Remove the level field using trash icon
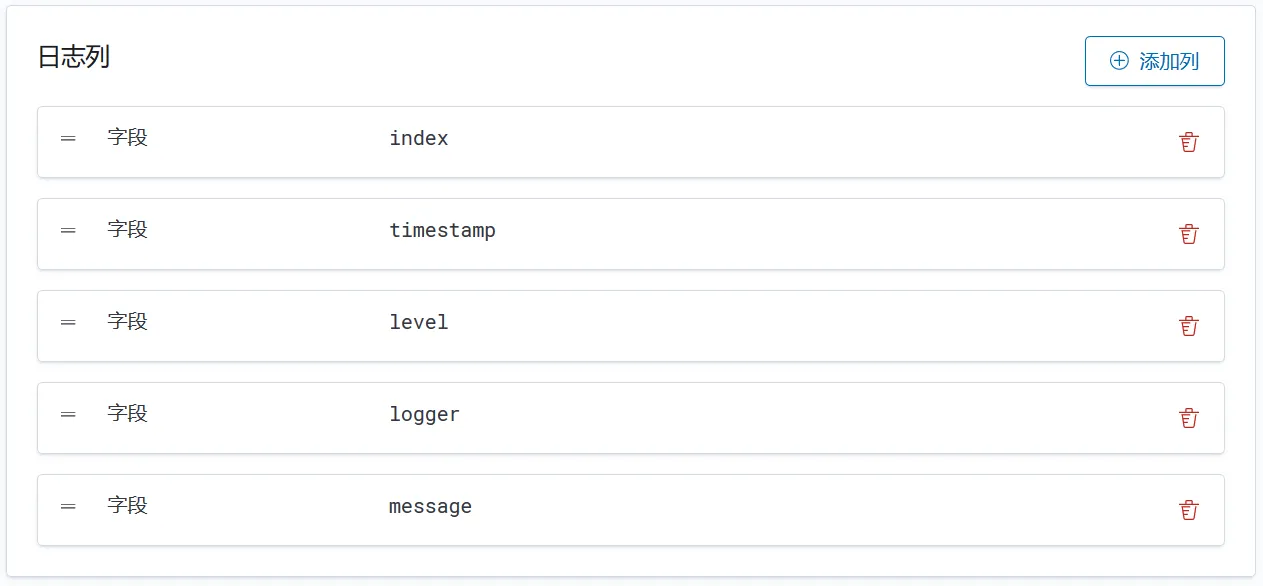 1188,326
